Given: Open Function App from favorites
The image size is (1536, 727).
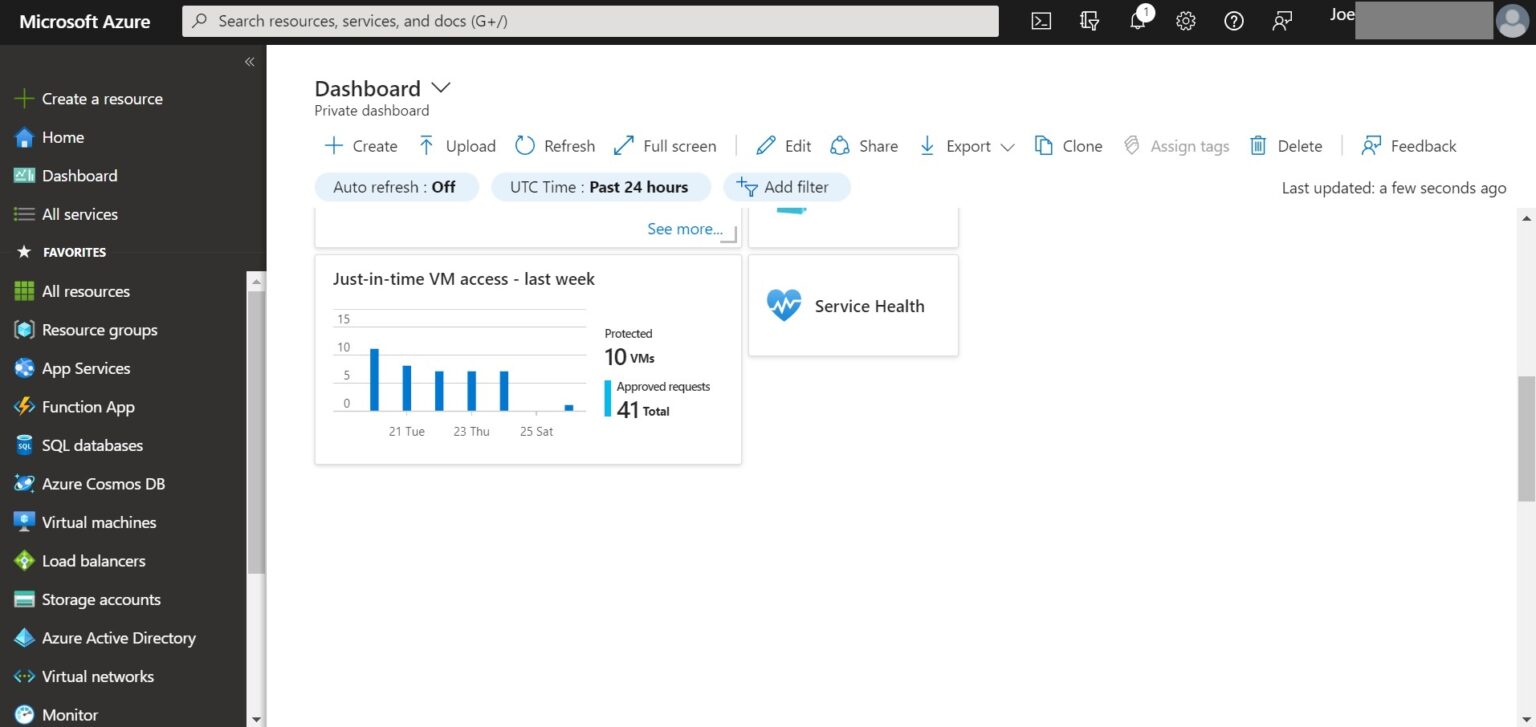Looking at the screenshot, I should pyautogui.click(x=88, y=406).
